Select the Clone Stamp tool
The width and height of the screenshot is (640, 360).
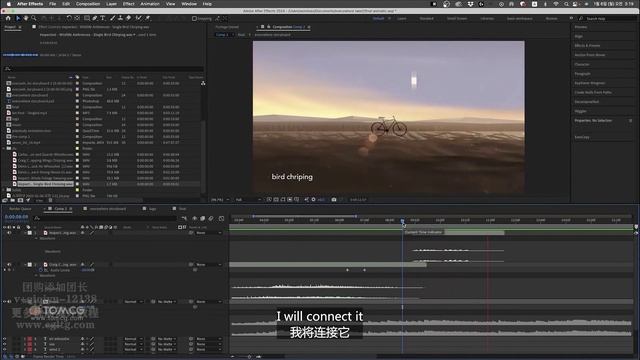tap(120, 18)
